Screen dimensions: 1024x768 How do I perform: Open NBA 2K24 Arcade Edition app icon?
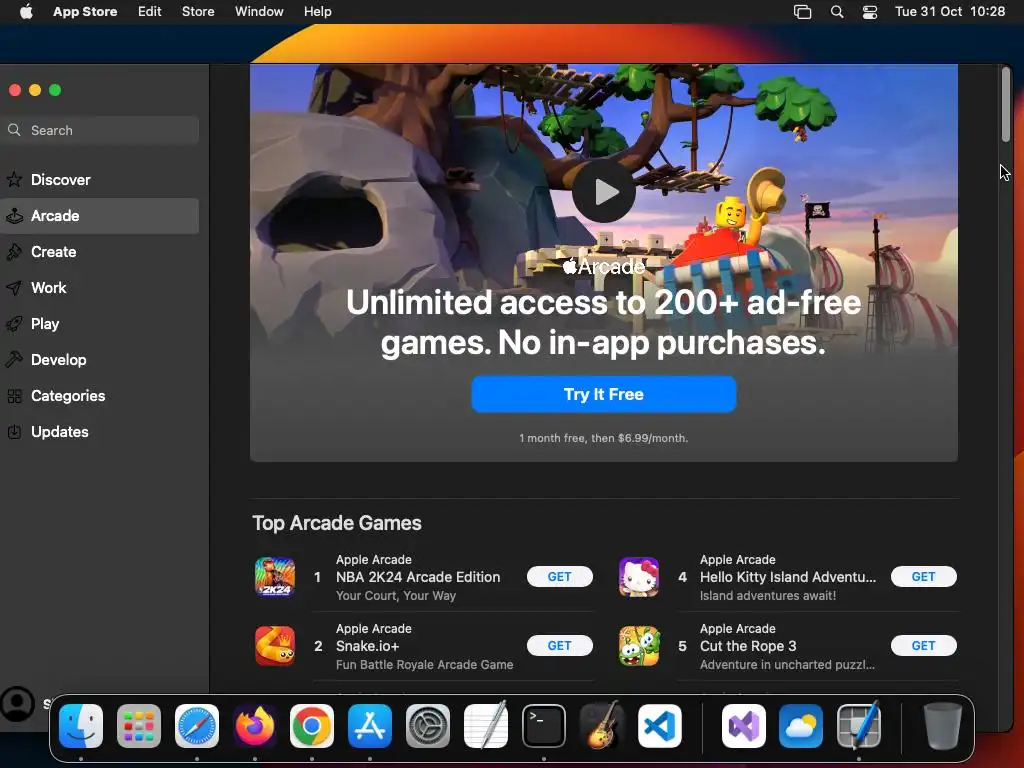(274, 577)
